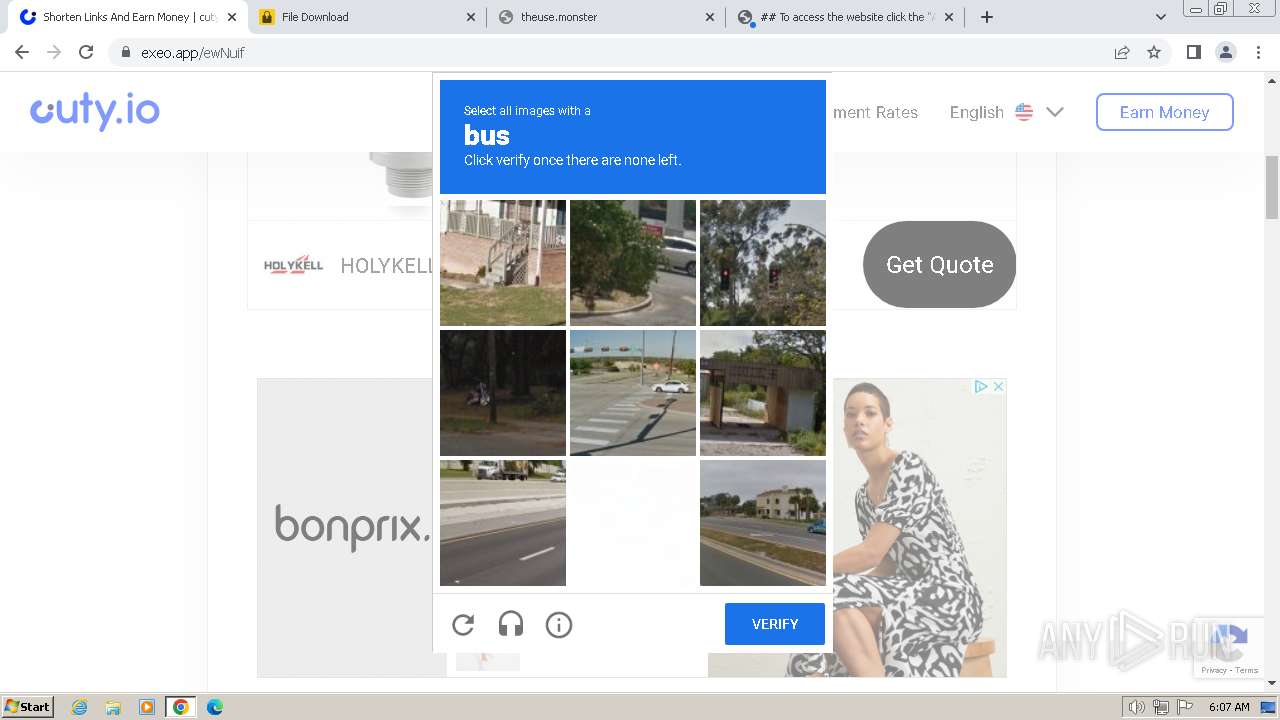Viewport: 1280px width, 720px height.
Task: Click the bonprix advertisement
Action: pyautogui.click(x=351, y=526)
